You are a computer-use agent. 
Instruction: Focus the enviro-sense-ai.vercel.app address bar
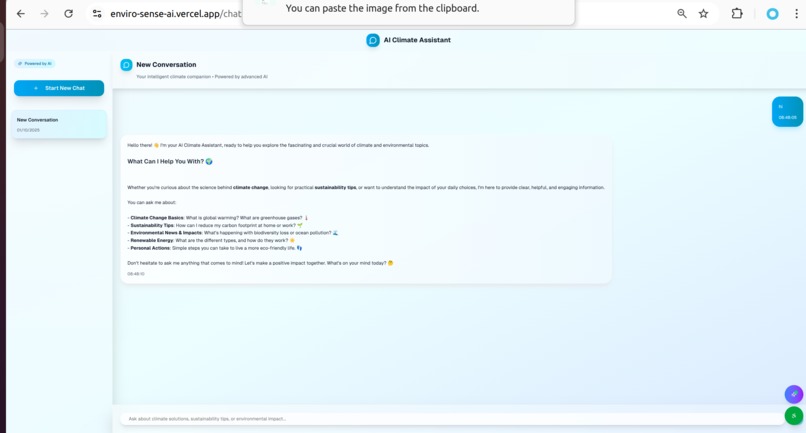point(175,14)
